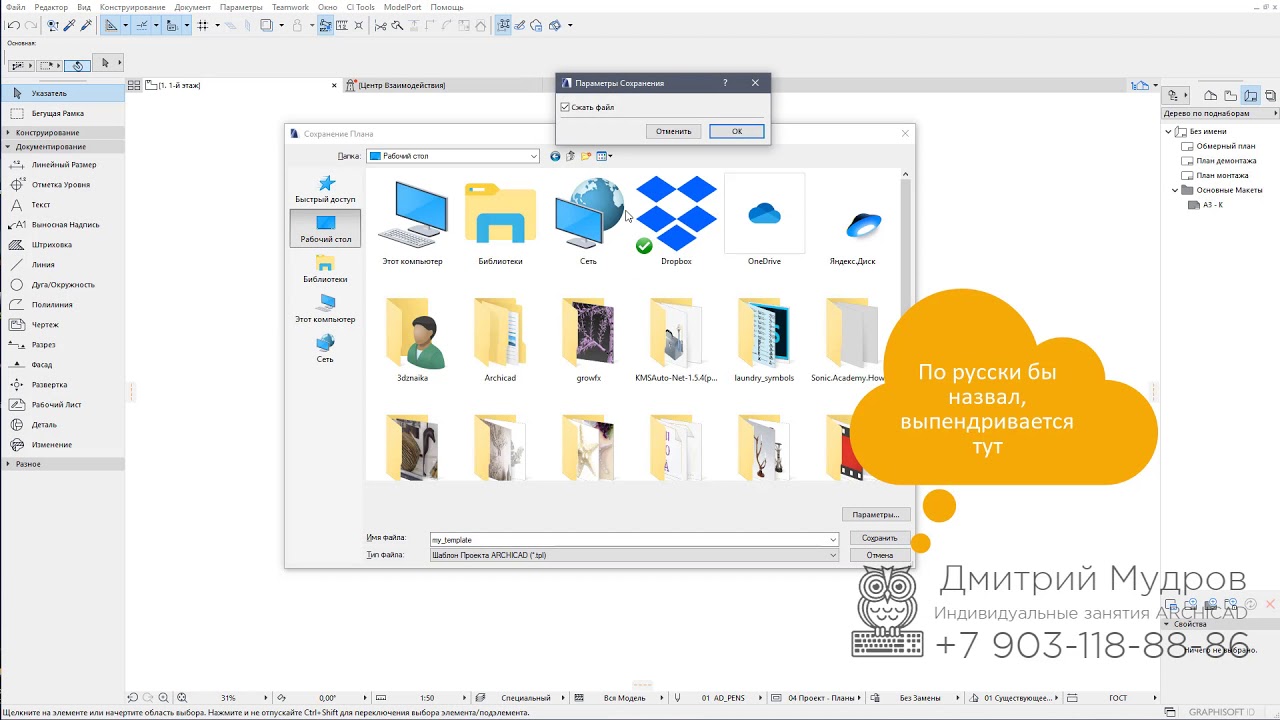Select the Полилиния tool
This screenshot has width=1280, height=720.
tap(62, 304)
